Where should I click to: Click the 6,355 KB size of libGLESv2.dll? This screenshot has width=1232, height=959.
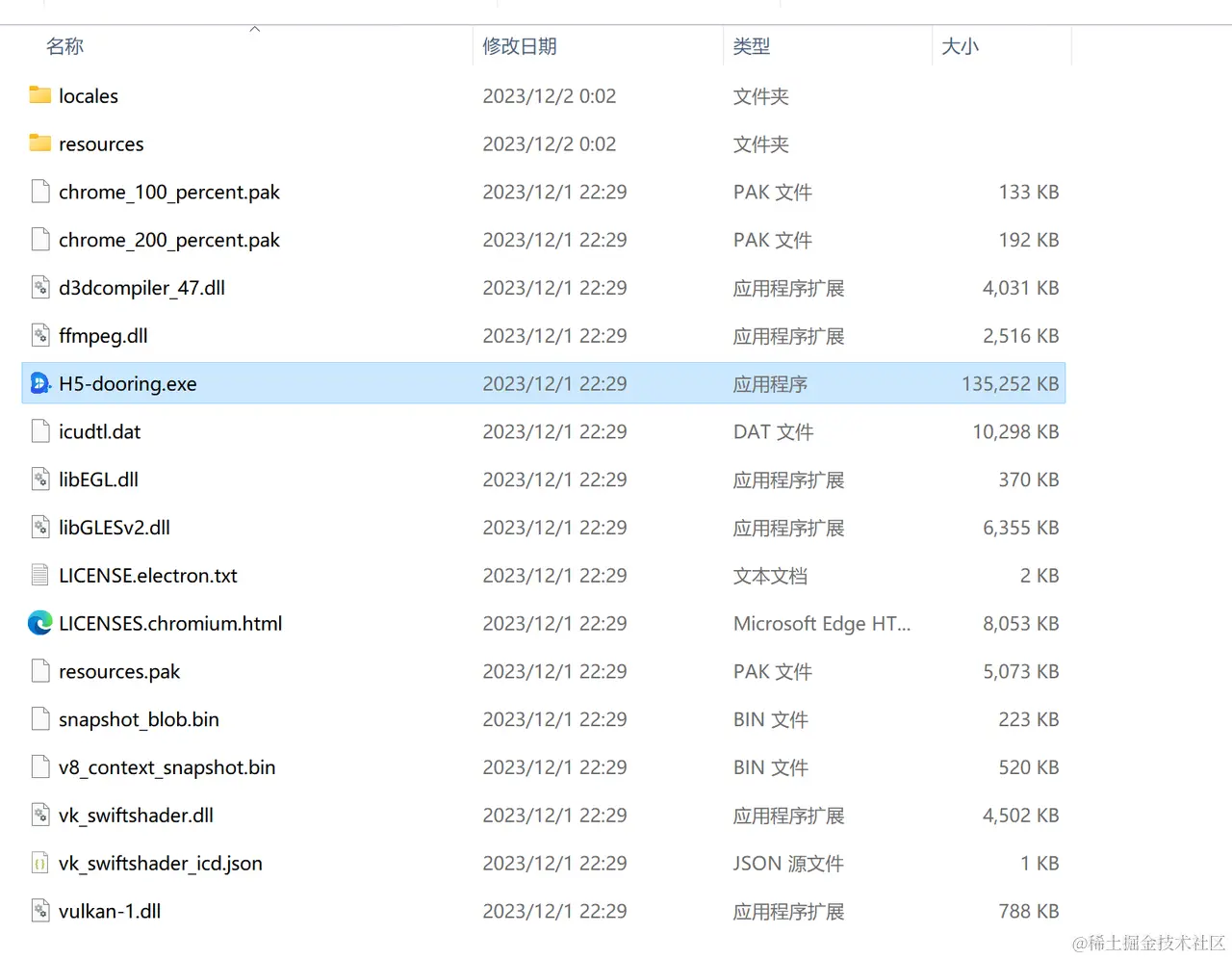1020,528
